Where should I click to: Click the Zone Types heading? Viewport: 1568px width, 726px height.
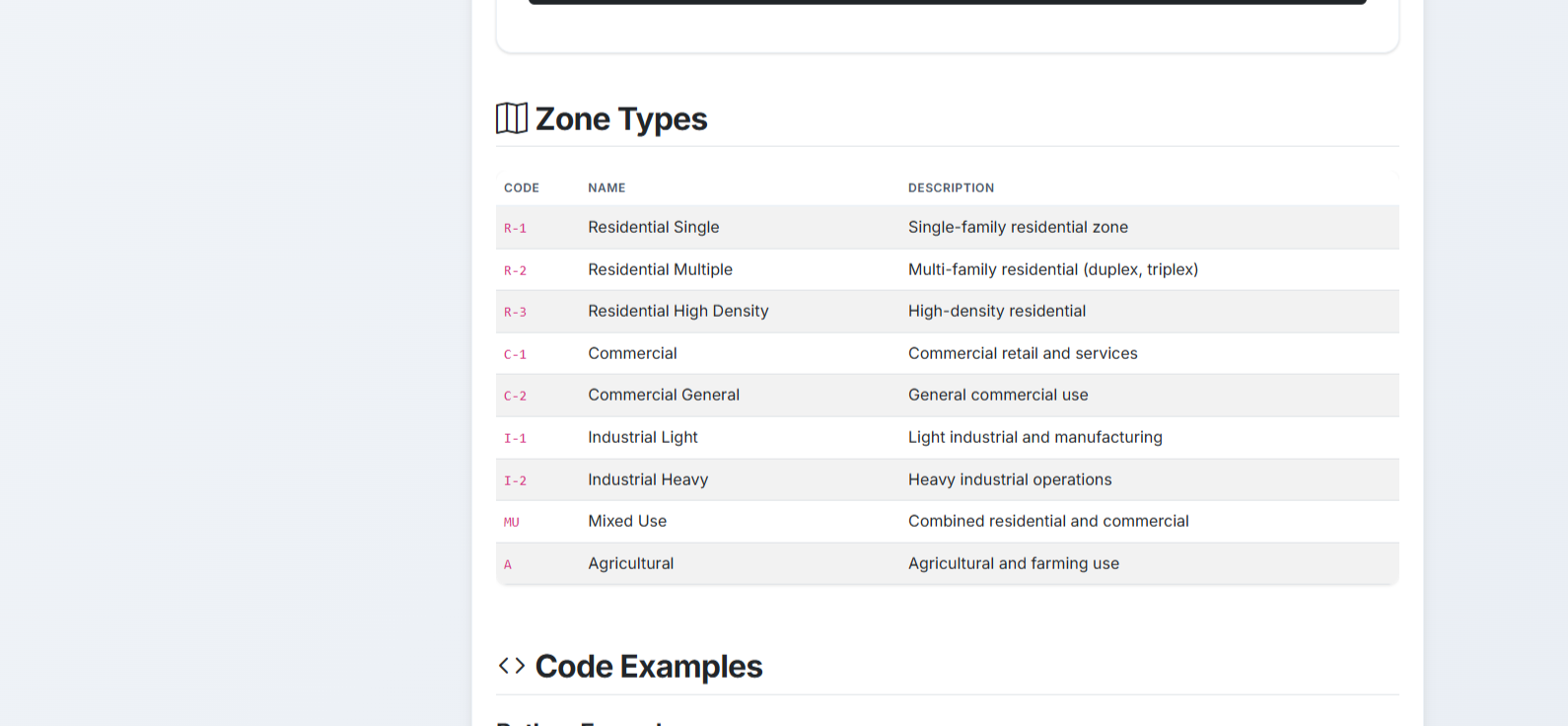tap(621, 119)
